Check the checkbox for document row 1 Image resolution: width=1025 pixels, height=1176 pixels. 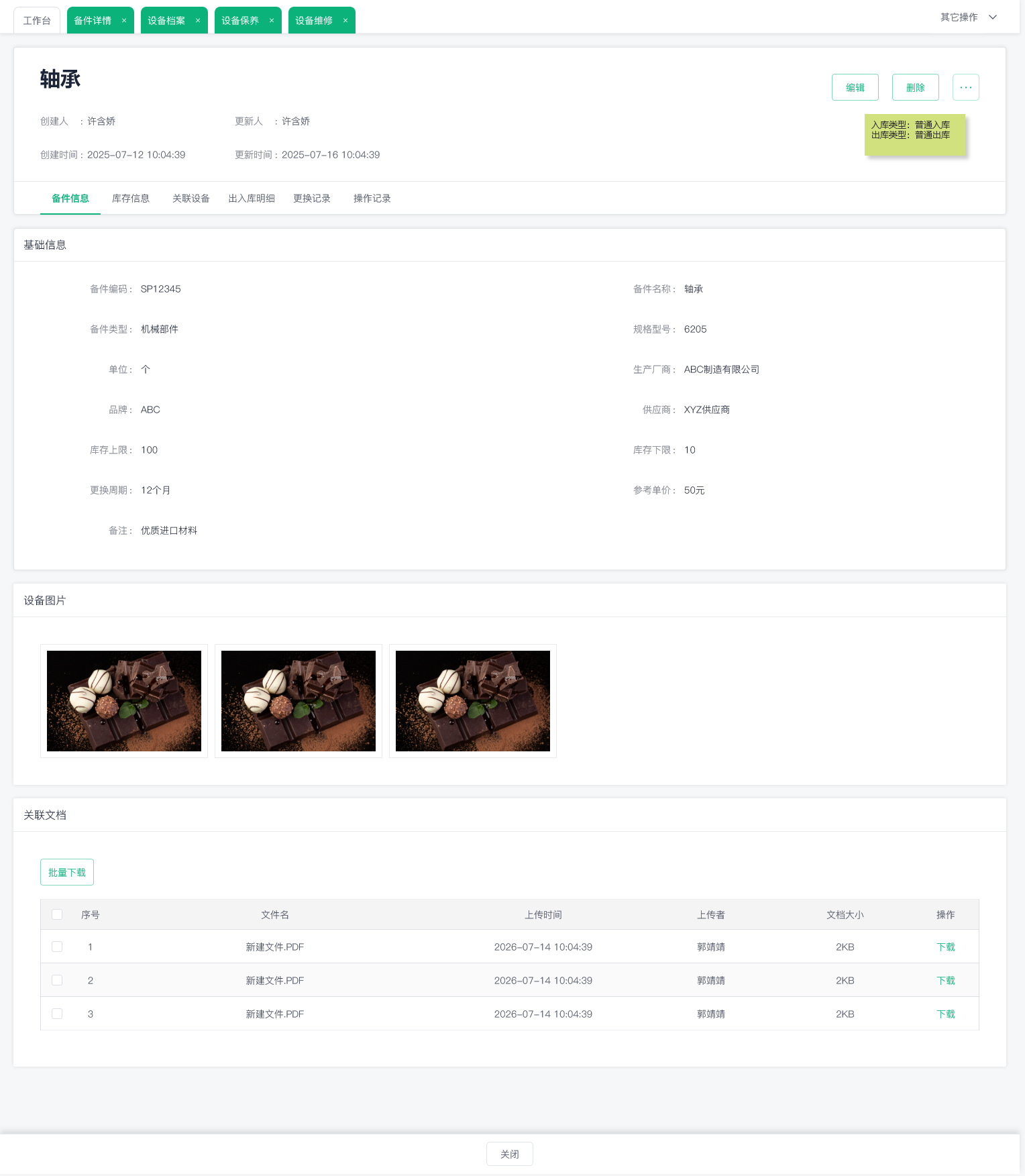pyautogui.click(x=57, y=947)
